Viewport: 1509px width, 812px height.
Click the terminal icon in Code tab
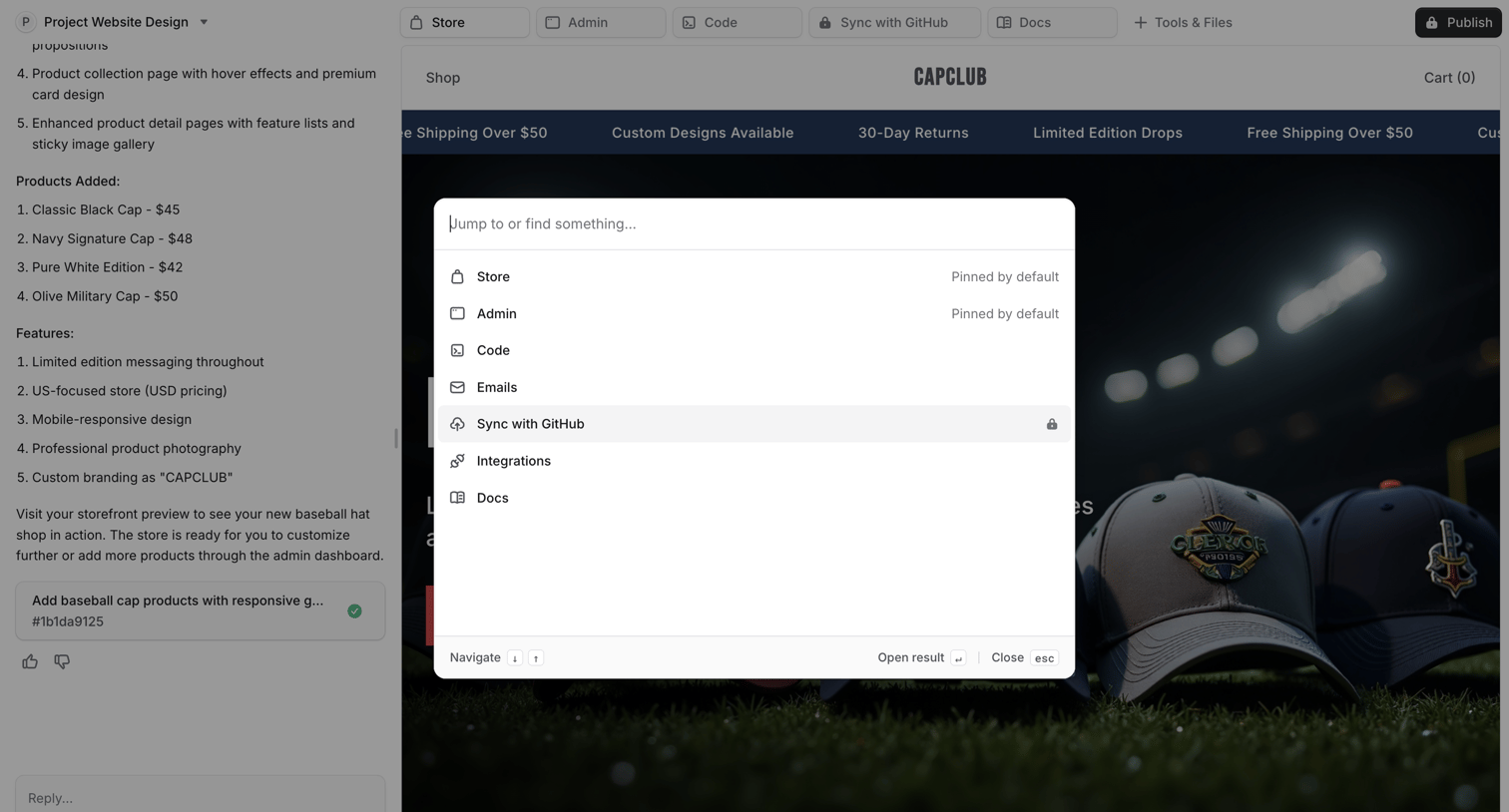click(x=689, y=22)
